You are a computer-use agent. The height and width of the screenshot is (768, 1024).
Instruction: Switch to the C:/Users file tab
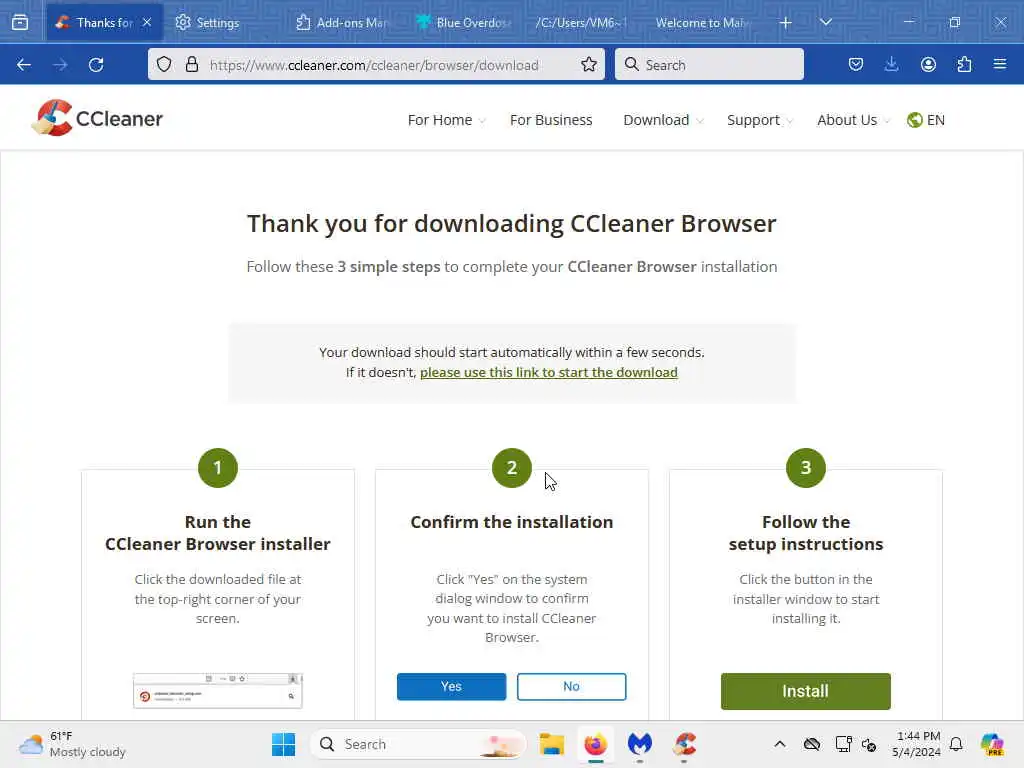[580, 23]
